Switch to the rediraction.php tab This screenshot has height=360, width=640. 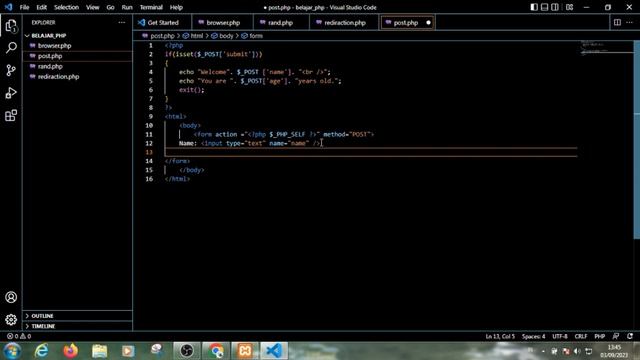344,22
